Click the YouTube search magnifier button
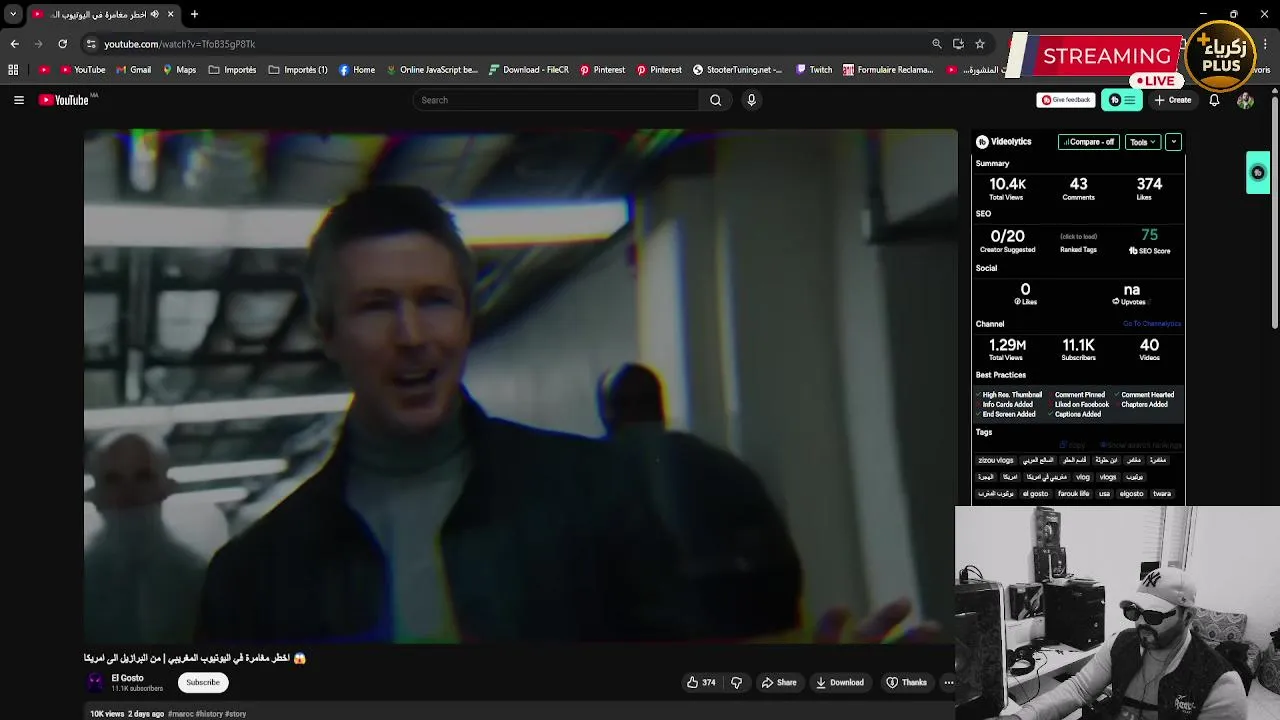Screen dimensions: 1280x720 [715, 100]
